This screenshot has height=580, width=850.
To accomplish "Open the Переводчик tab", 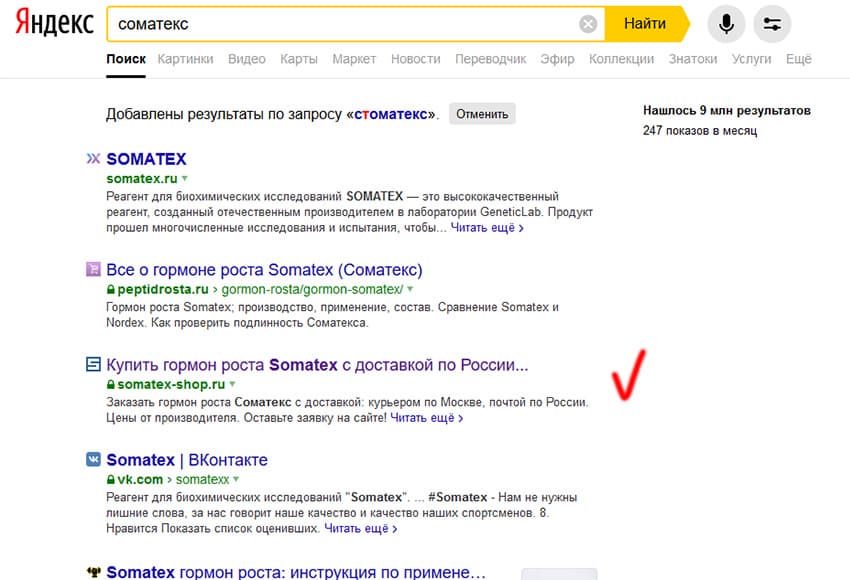I will coord(491,59).
